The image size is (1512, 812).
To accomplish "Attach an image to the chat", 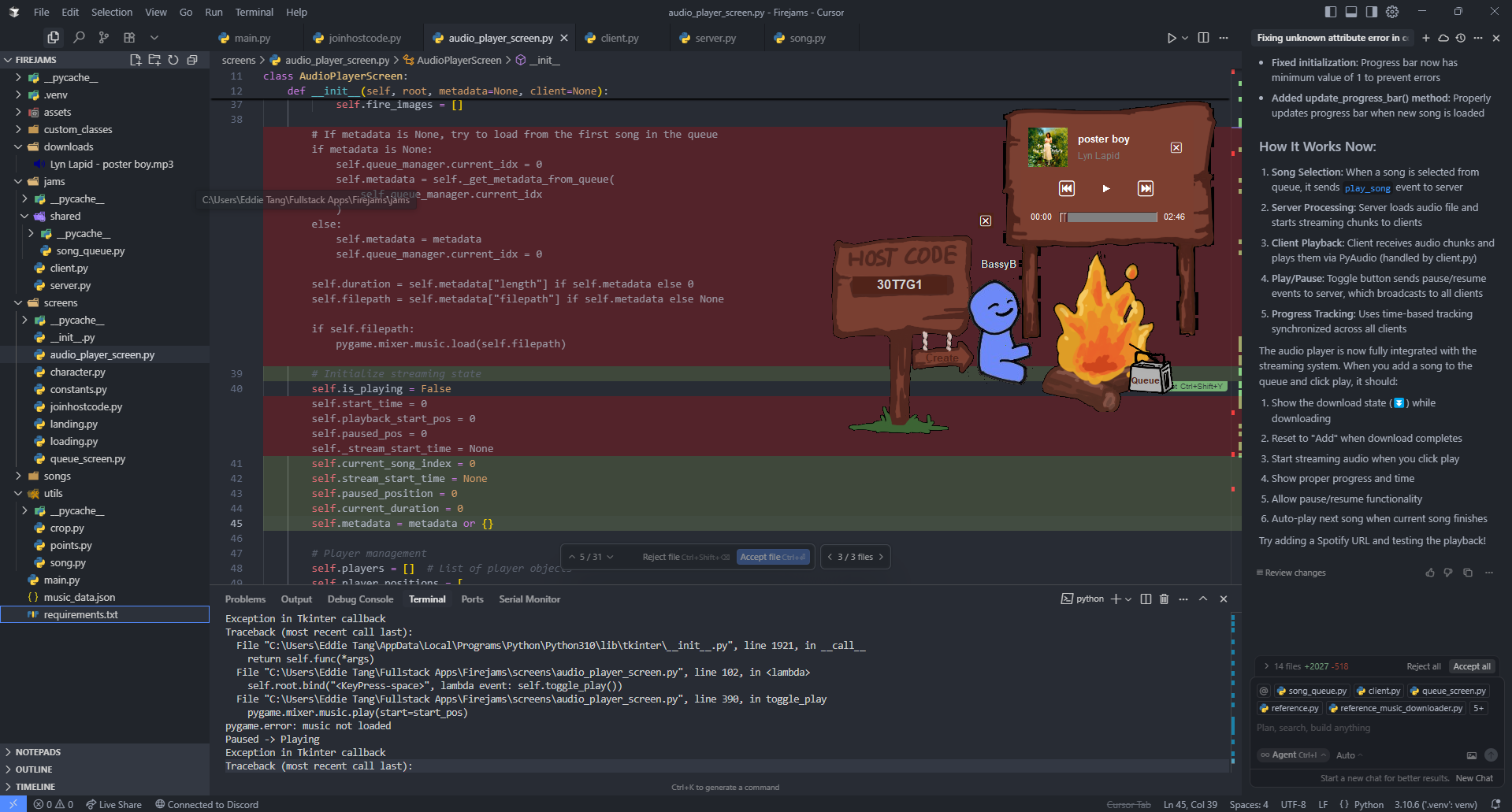I will pyautogui.click(x=1471, y=755).
